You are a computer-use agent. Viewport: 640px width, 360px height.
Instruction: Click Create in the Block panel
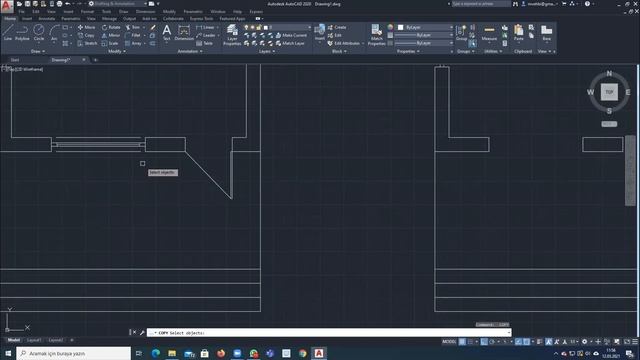(x=337, y=27)
